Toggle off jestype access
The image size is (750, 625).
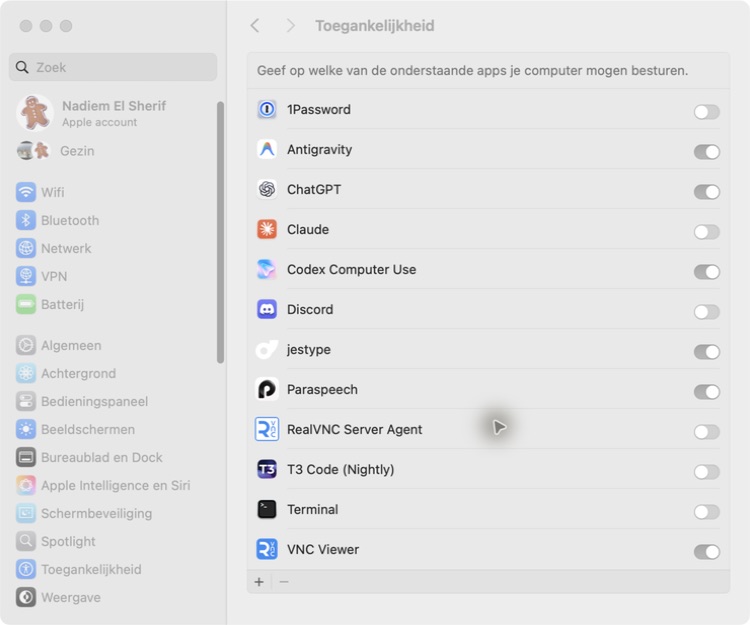[706, 352]
